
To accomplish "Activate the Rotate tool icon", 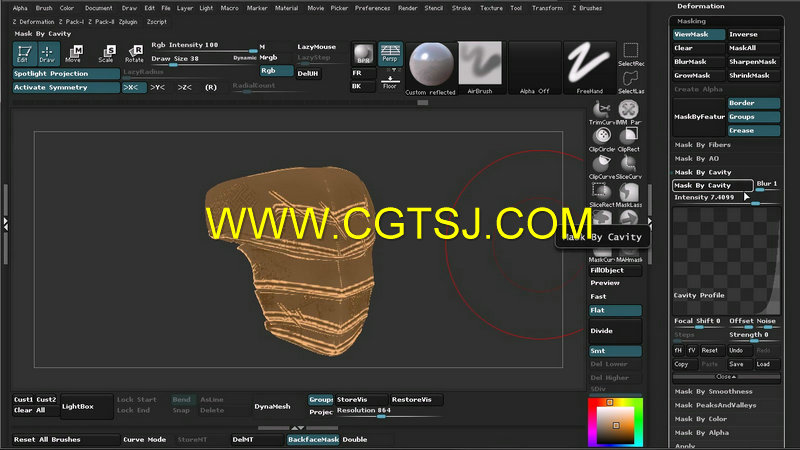I will [134, 54].
